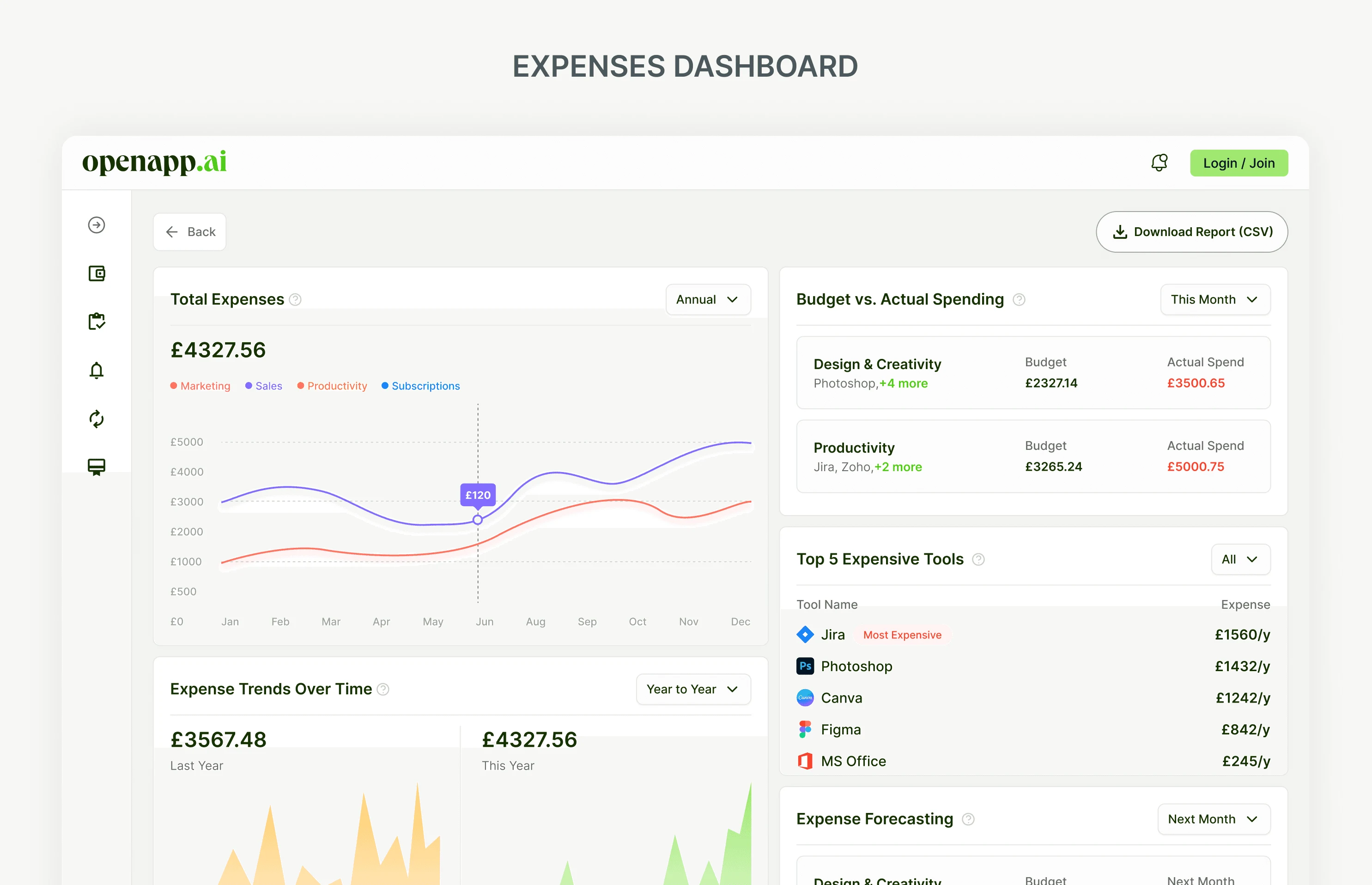Image resolution: width=1372 pixels, height=885 pixels.
Task: Open the Annual period dropdown
Action: (x=708, y=299)
